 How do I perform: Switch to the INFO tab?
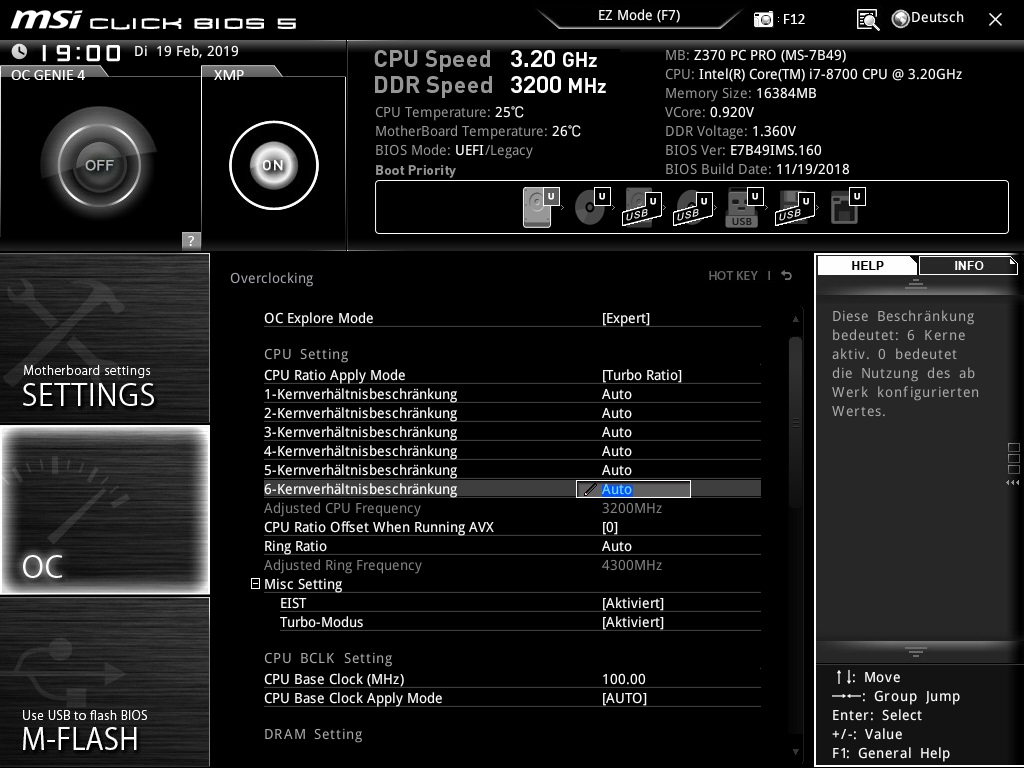click(x=968, y=266)
